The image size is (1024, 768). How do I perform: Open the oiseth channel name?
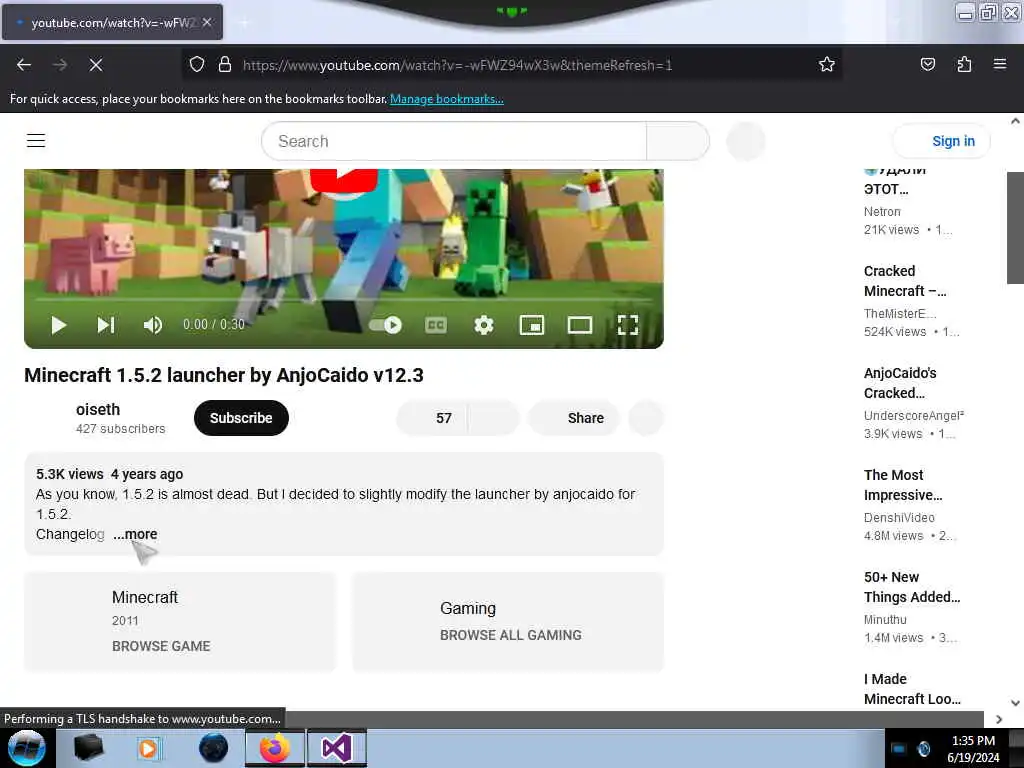point(98,409)
